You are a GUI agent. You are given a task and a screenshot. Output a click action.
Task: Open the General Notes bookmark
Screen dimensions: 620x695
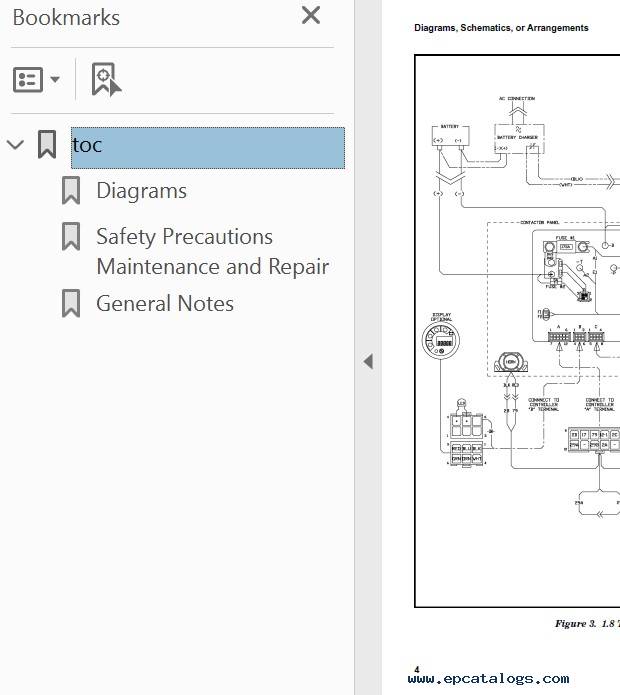pyautogui.click(x=165, y=304)
